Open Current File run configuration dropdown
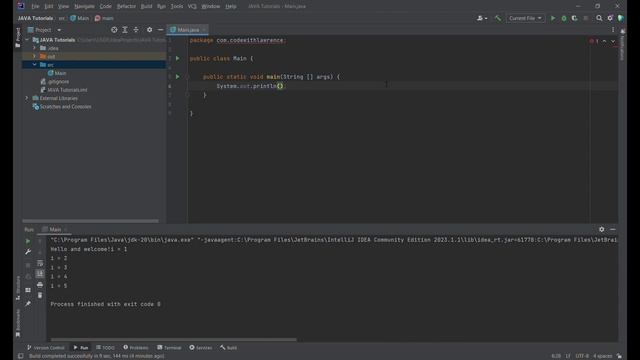This screenshot has height=360, width=640. click(525, 18)
